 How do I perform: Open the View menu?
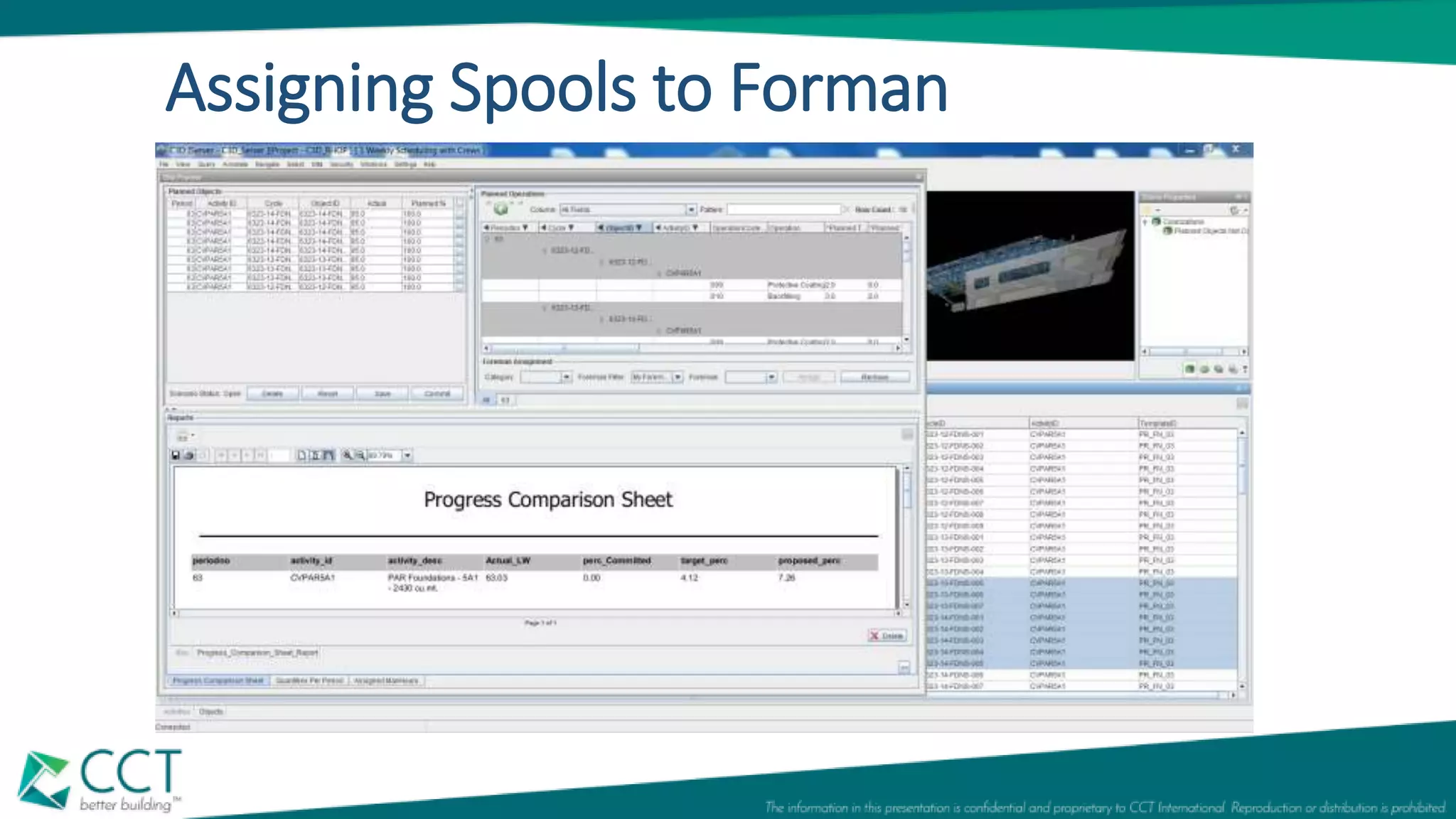tap(183, 164)
